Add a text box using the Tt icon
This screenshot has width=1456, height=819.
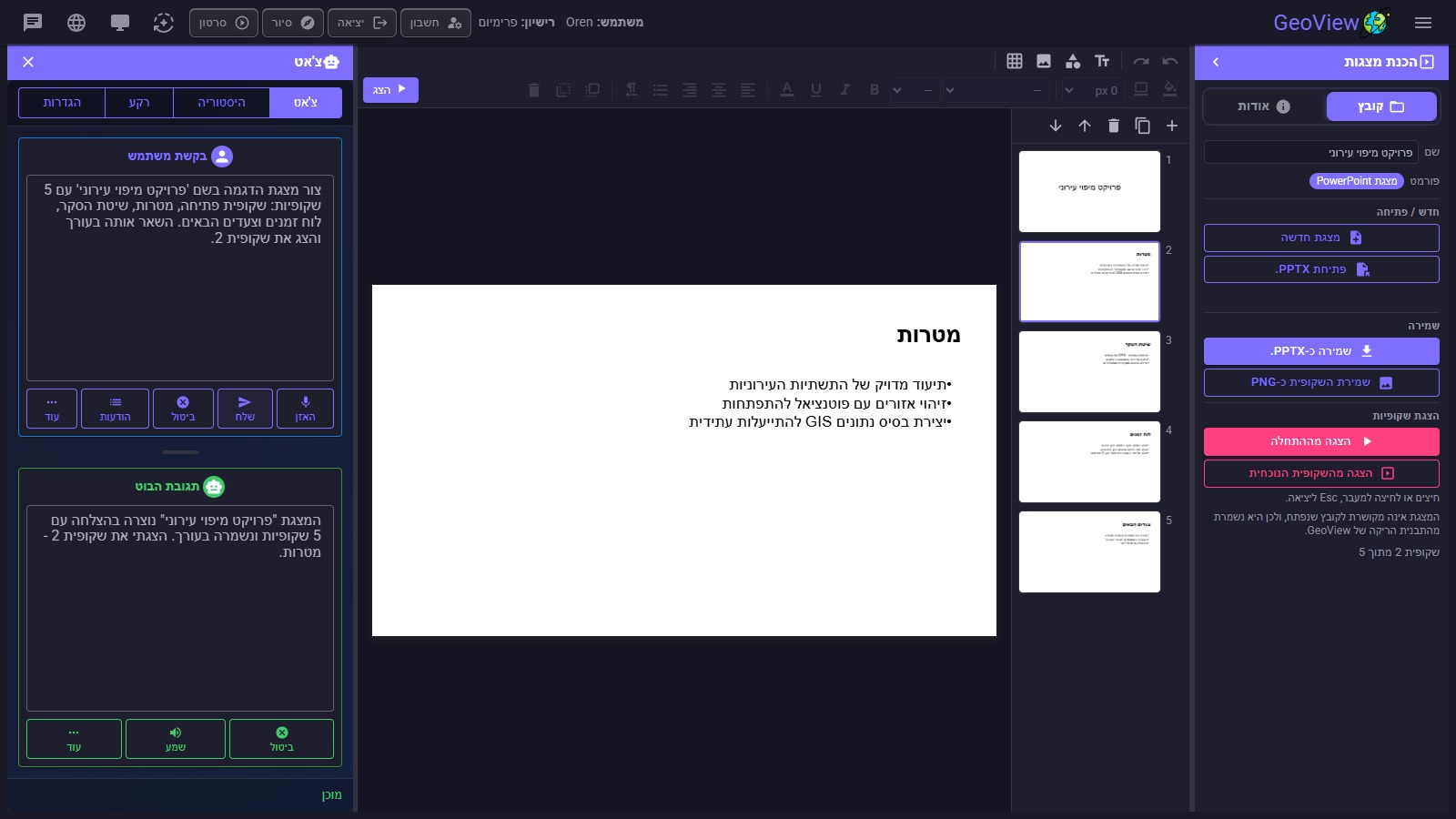[x=1102, y=61]
